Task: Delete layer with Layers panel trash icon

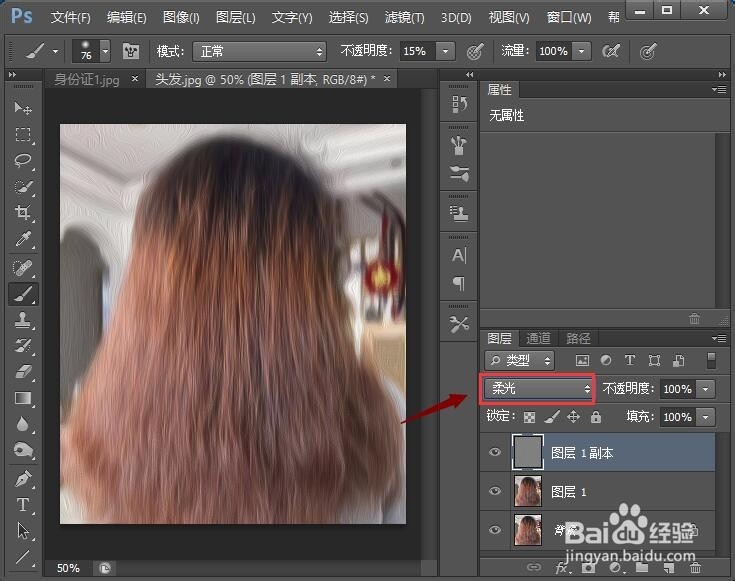Action: click(x=695, y=568)
